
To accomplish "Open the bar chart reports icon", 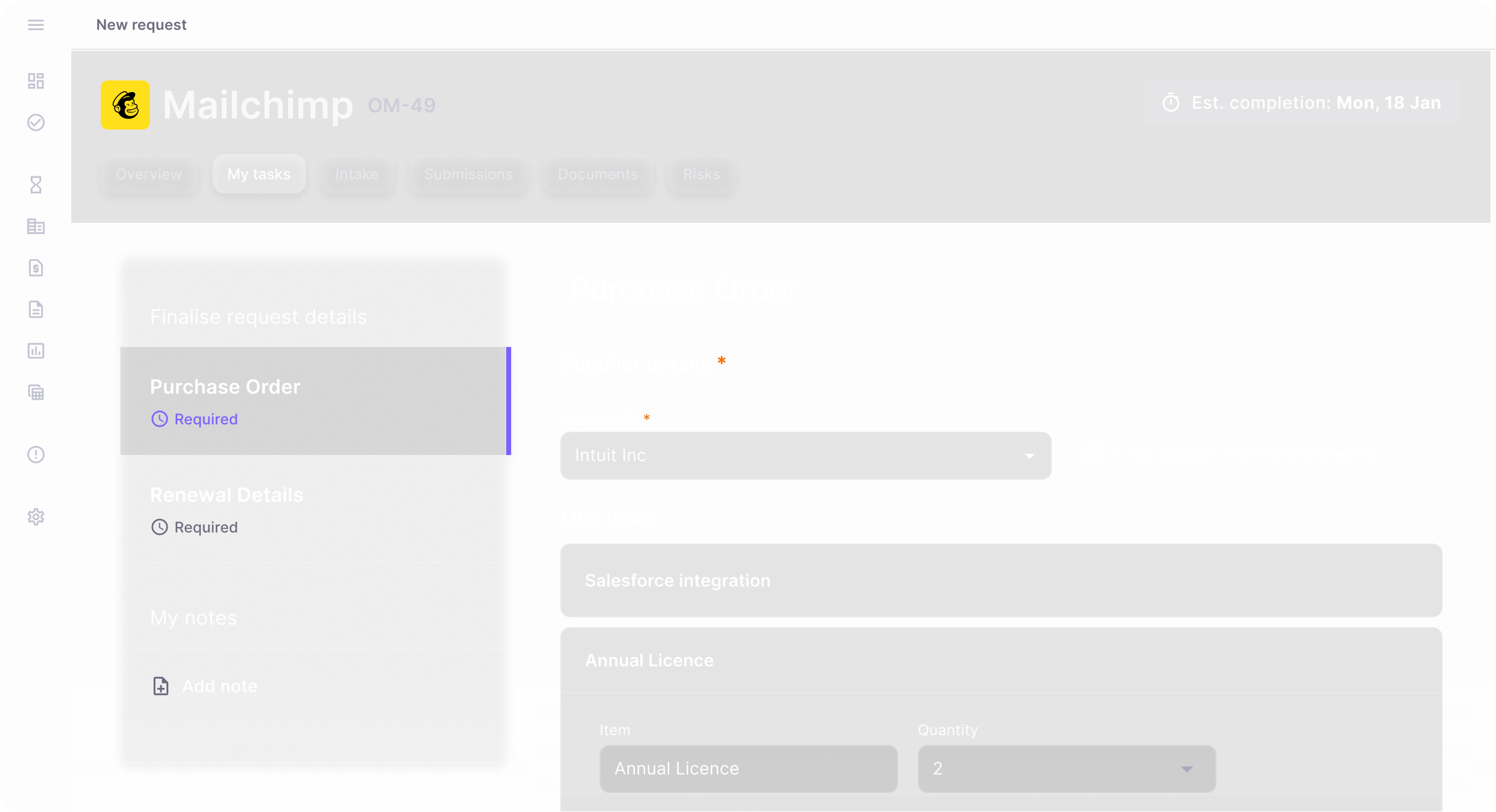I will coord(36,351).
